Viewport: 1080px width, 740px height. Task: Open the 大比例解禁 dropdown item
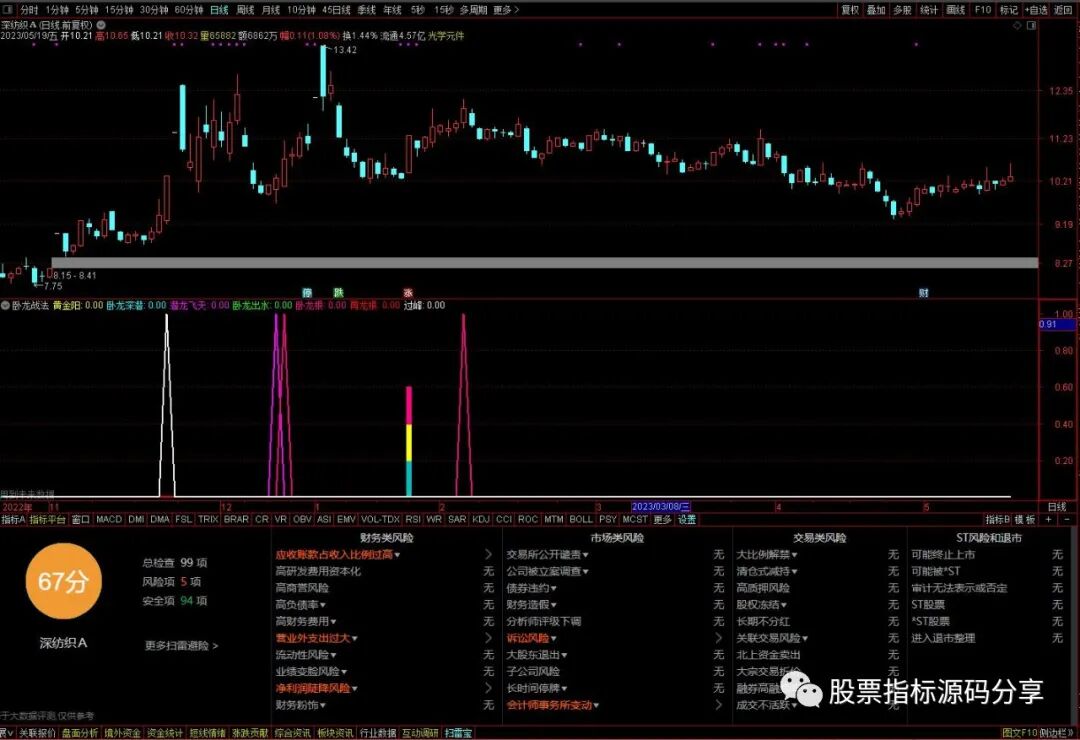767,555
